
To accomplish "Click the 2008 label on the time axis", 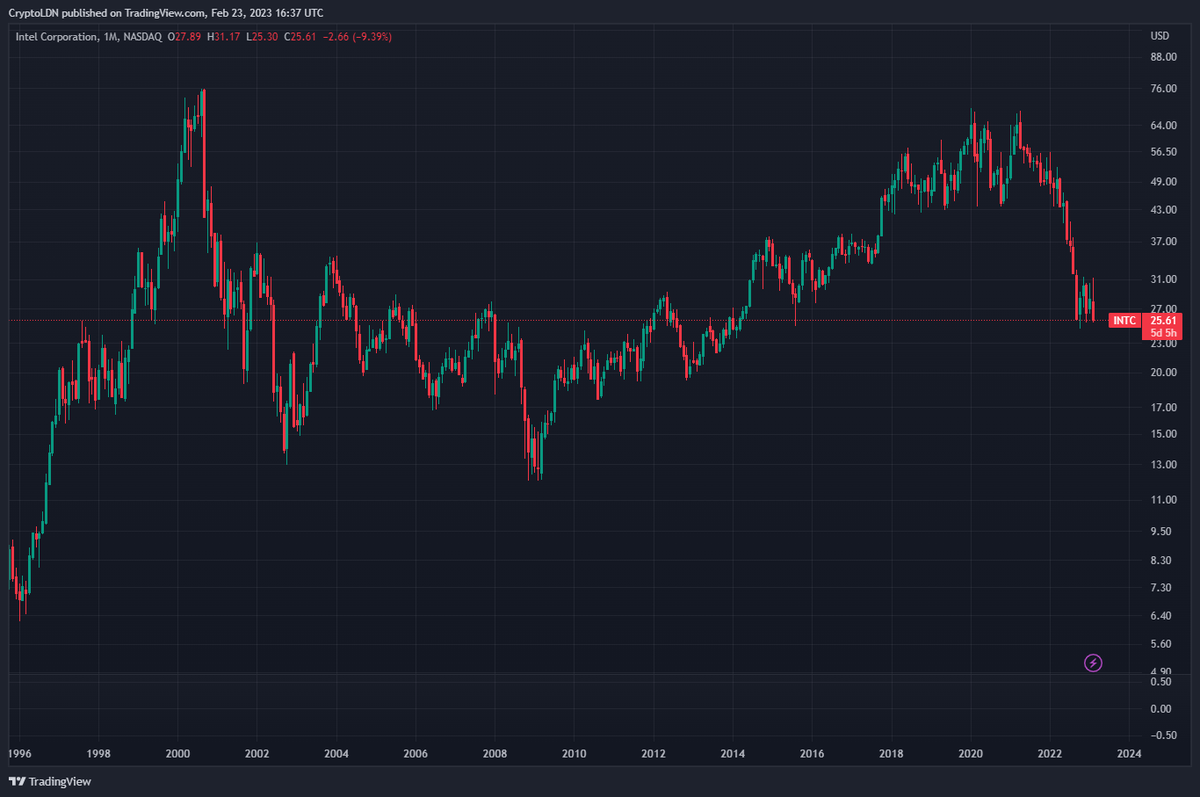I will tap(495, 754).
